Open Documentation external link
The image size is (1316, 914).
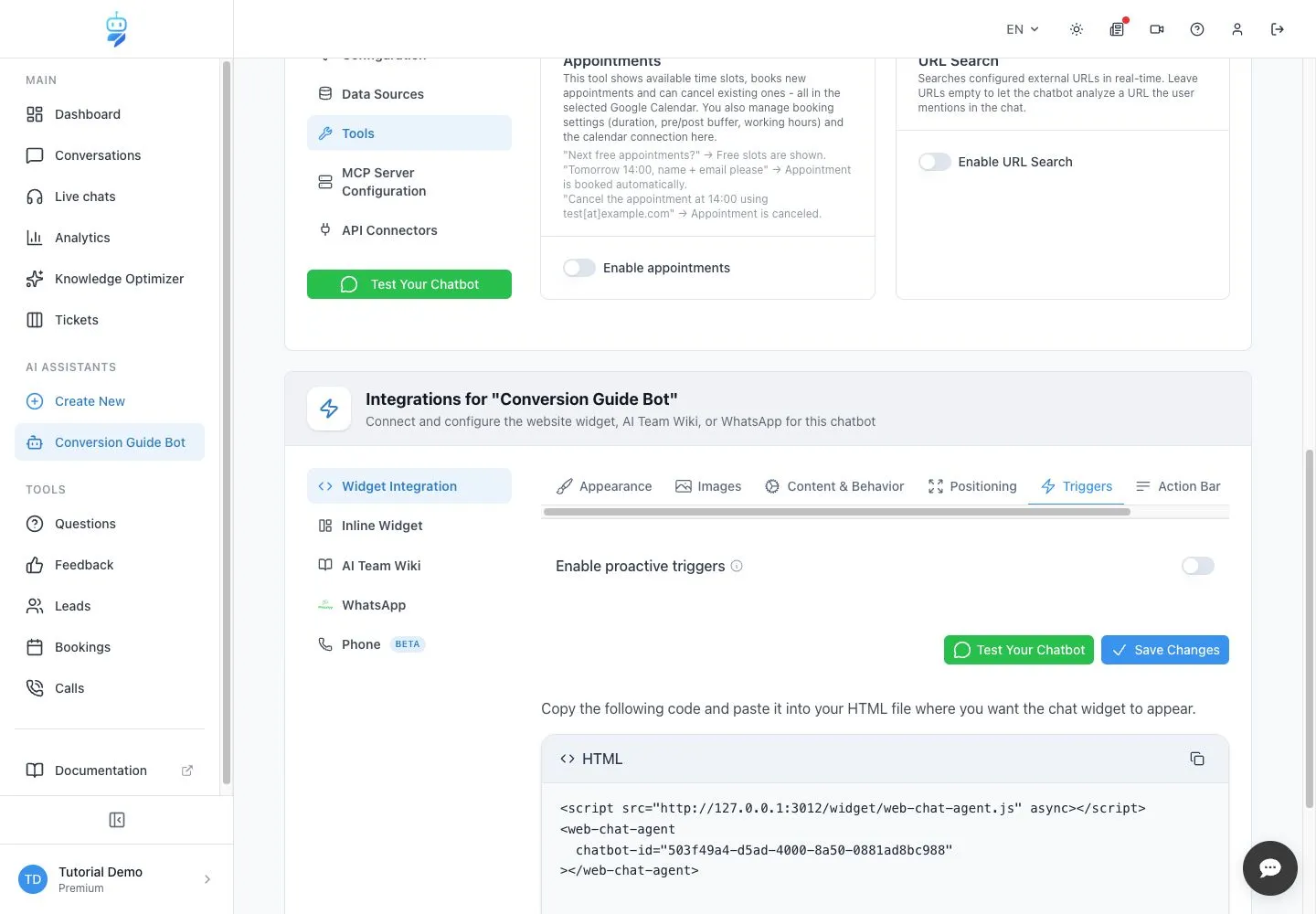coord(110,771)
